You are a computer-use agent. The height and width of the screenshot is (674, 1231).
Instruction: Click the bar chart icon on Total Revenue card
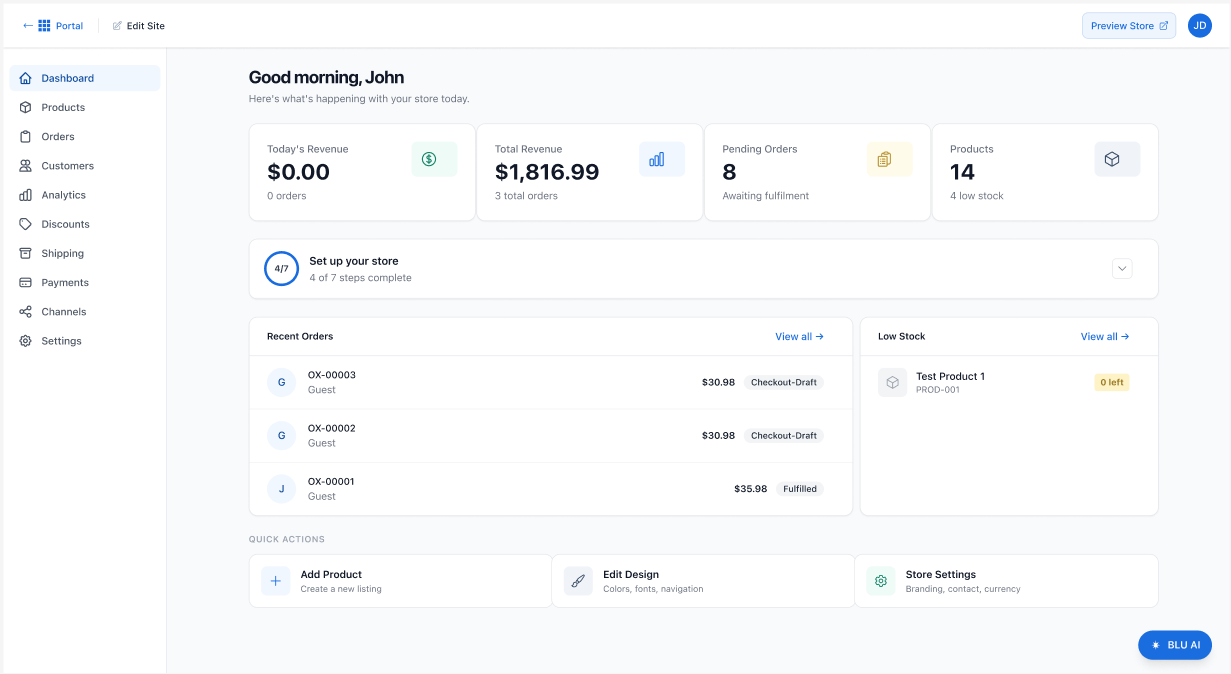tap(657, 159)
